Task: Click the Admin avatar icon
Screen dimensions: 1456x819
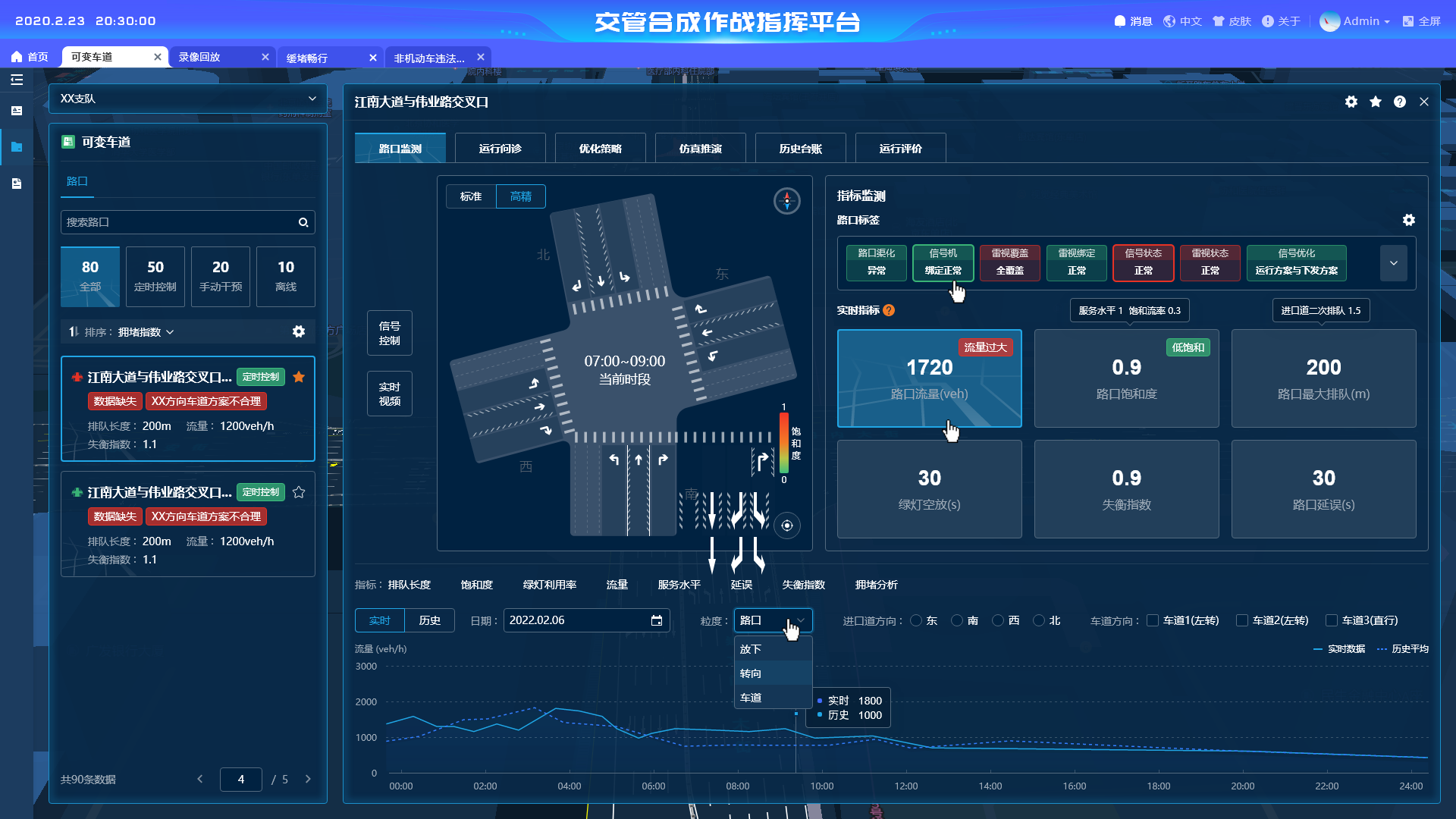Action: coord(1329,21)
